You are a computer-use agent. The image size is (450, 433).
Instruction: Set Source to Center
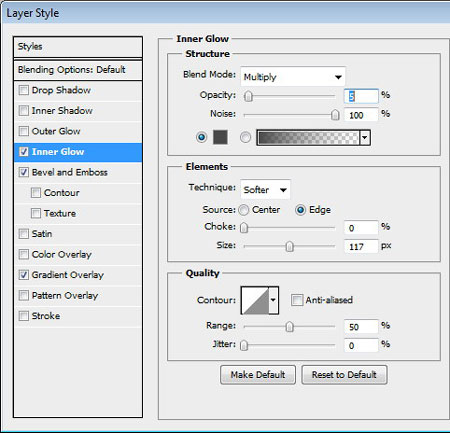tap(244, 210)
